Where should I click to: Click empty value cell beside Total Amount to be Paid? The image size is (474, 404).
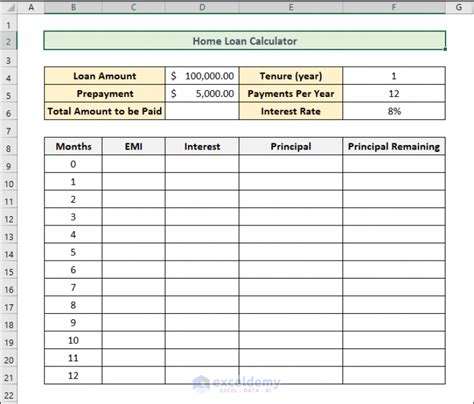202,111
